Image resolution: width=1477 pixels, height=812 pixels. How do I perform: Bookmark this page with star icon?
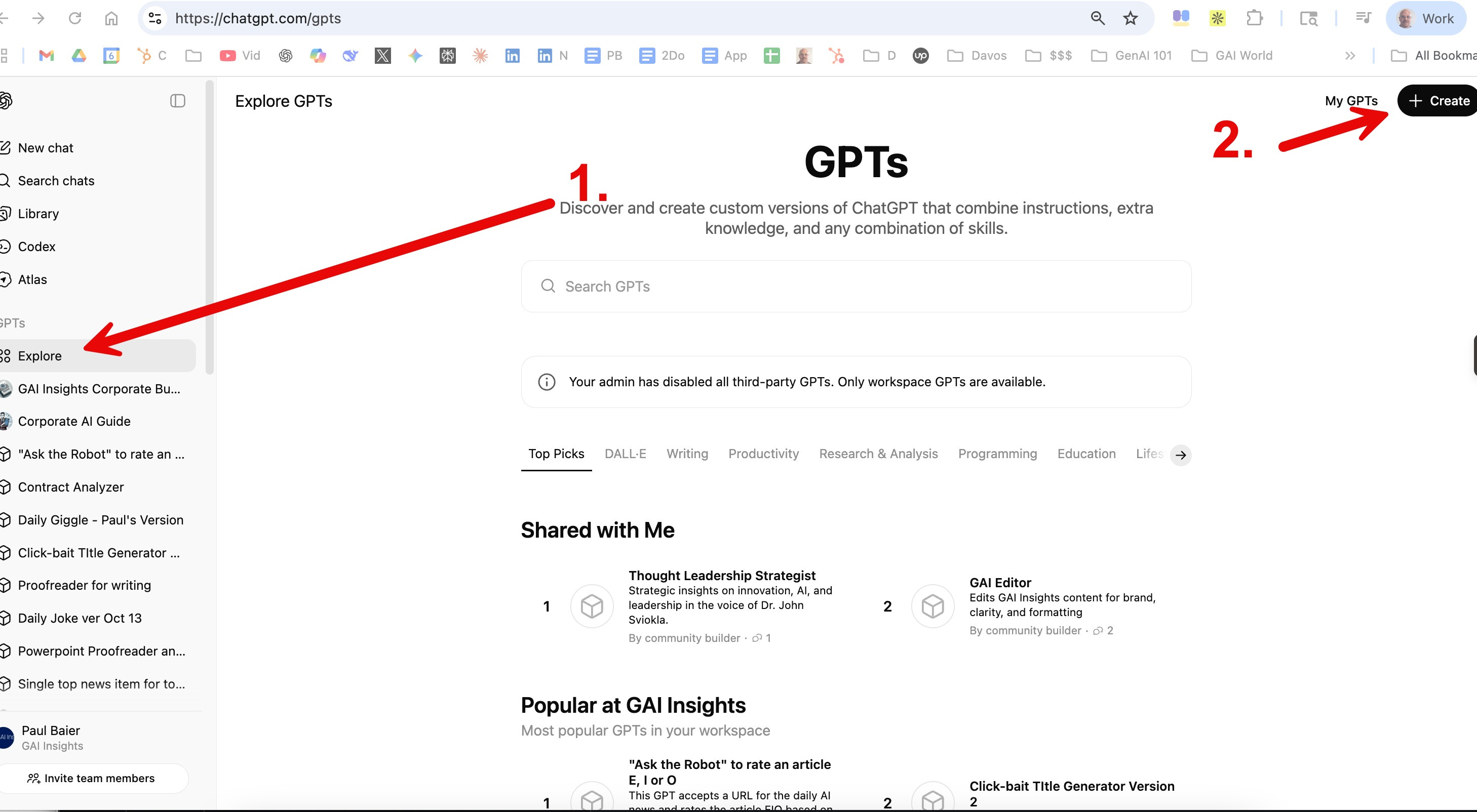pos(1130,18)
